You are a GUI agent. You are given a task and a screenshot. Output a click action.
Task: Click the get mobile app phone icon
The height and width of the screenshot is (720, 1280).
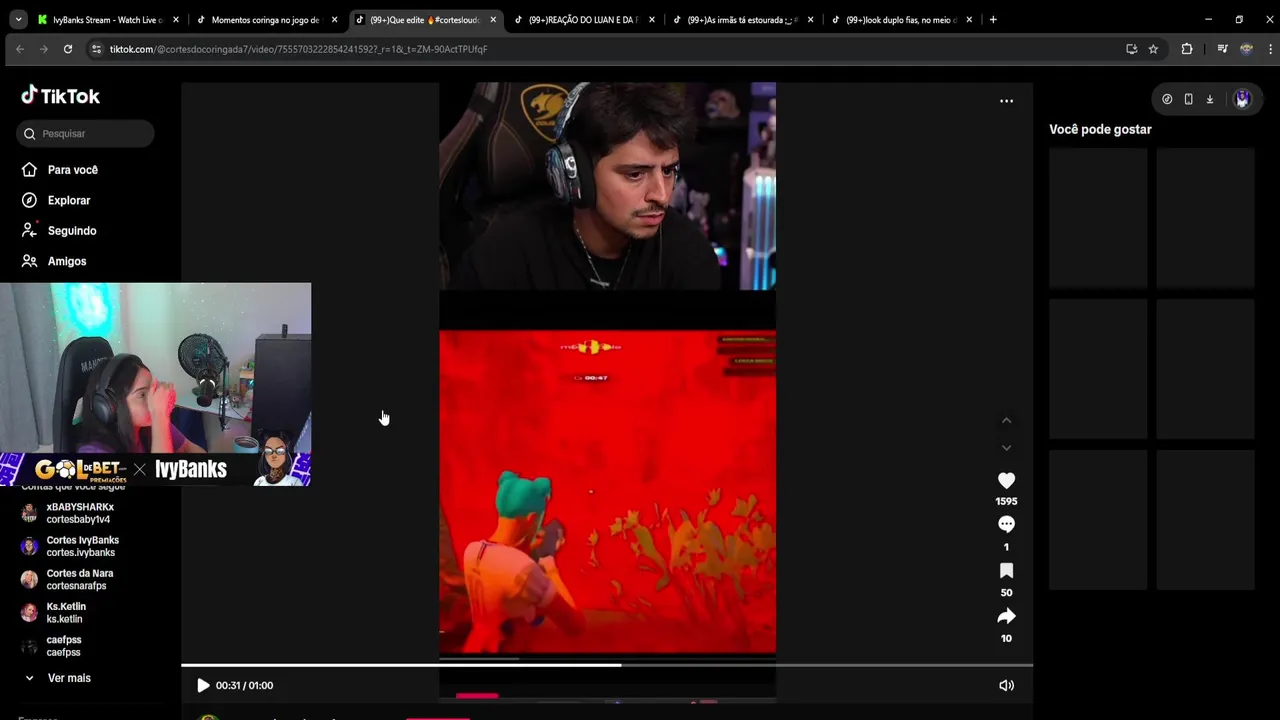[x=1188, y=99]
